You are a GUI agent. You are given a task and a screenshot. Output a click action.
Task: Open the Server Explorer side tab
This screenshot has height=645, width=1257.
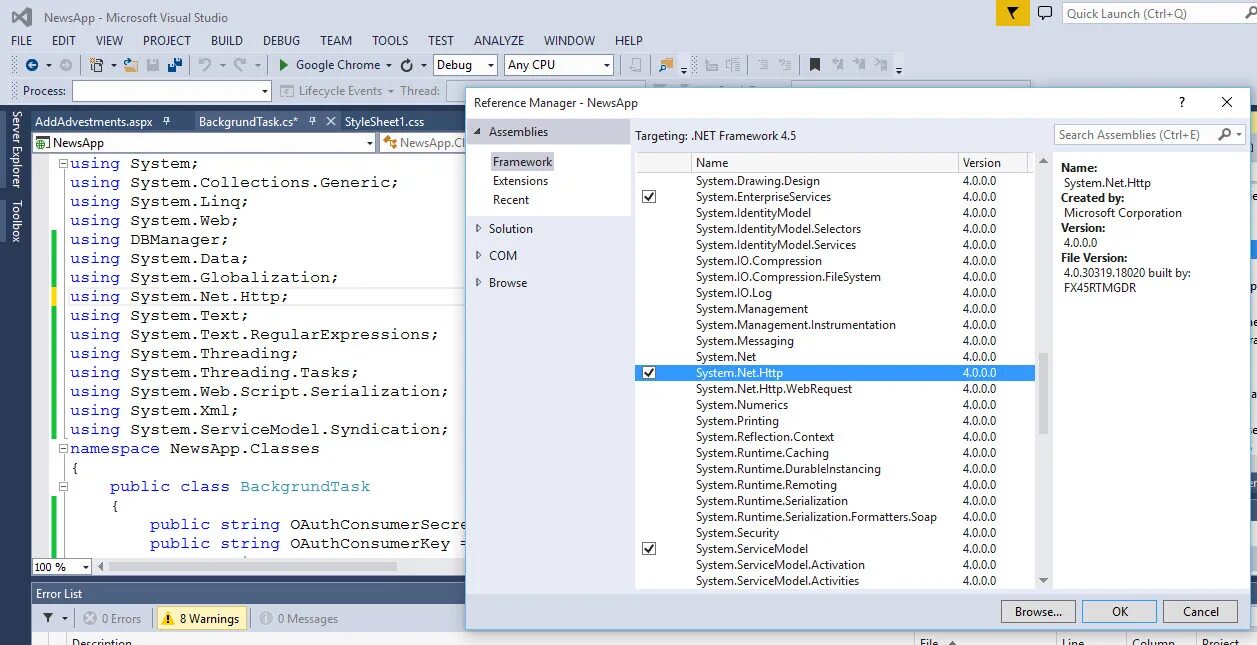16,150
